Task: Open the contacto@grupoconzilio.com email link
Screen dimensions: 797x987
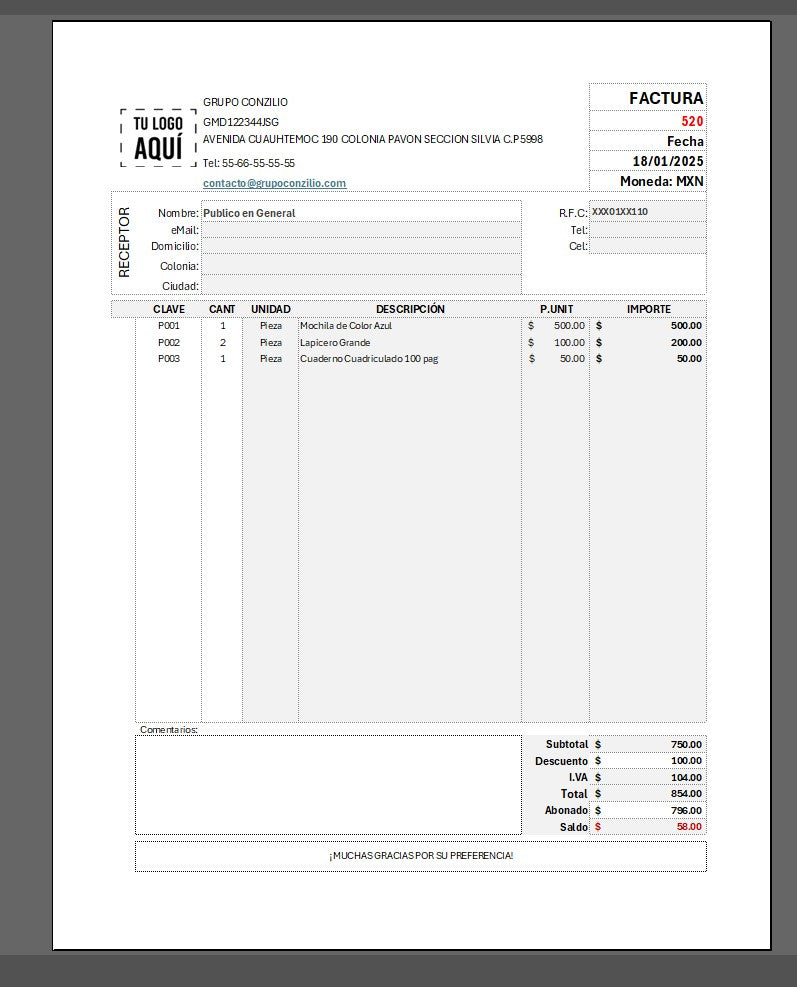Action: point(274,183)
